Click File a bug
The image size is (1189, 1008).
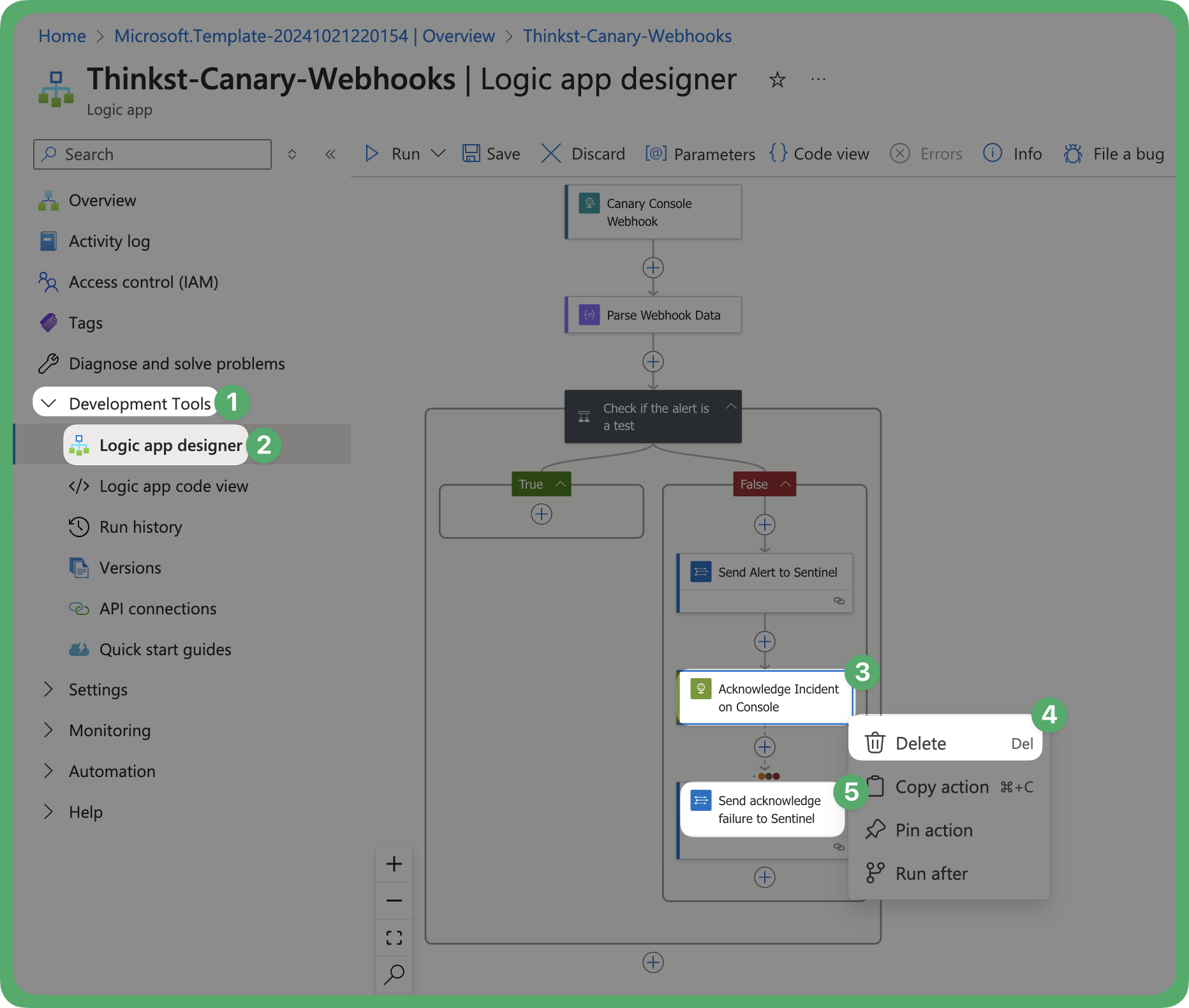(x=1114, y=154)
